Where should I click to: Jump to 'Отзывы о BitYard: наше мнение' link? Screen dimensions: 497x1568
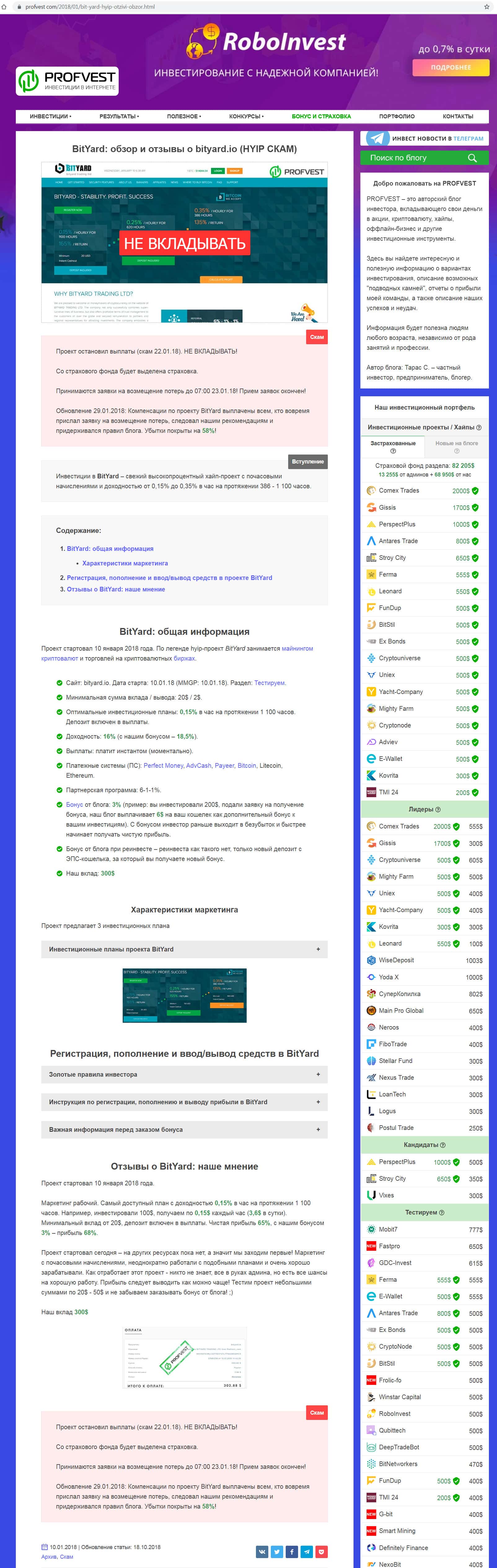point(116,589)
